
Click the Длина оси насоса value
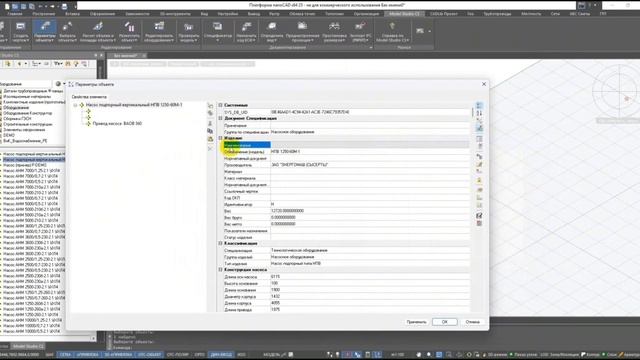370,277
